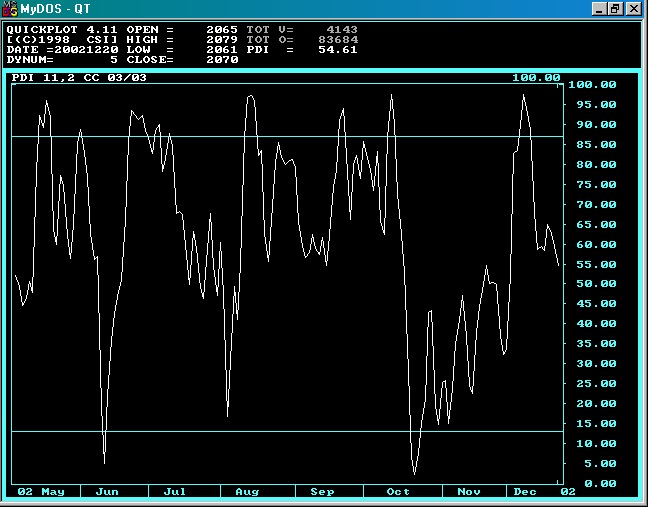Click the 02 May x-axis label
The height and width of the screenshot is (507, 648).
41,492
